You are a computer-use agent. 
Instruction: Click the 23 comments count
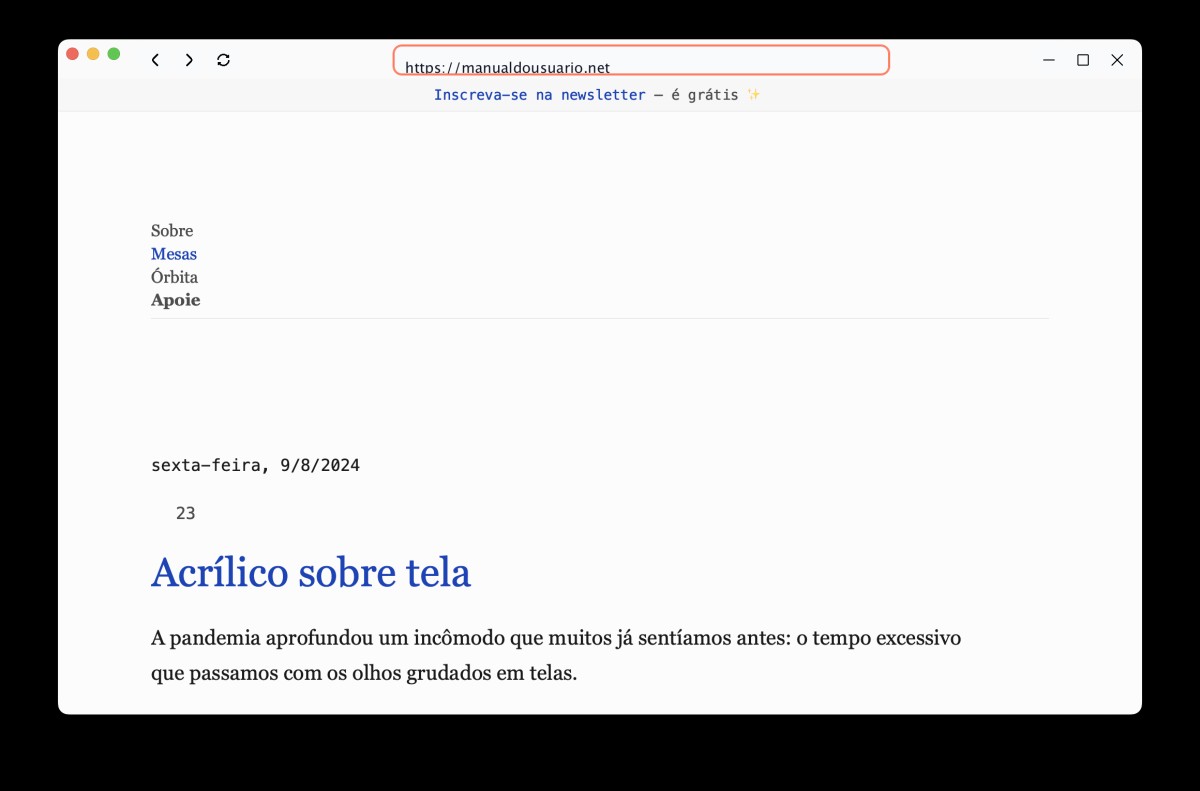click(185, 513)
